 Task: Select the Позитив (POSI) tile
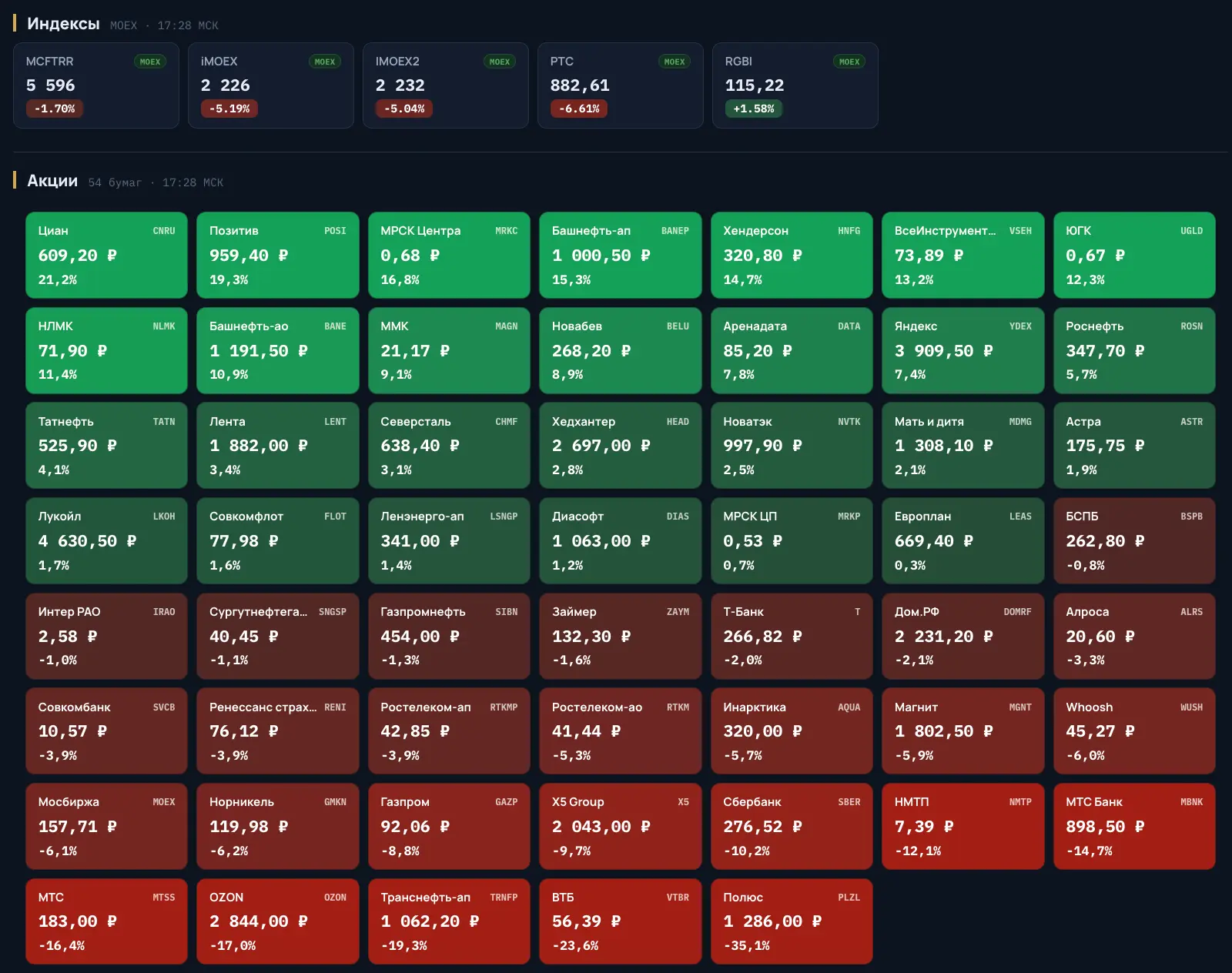278,255
